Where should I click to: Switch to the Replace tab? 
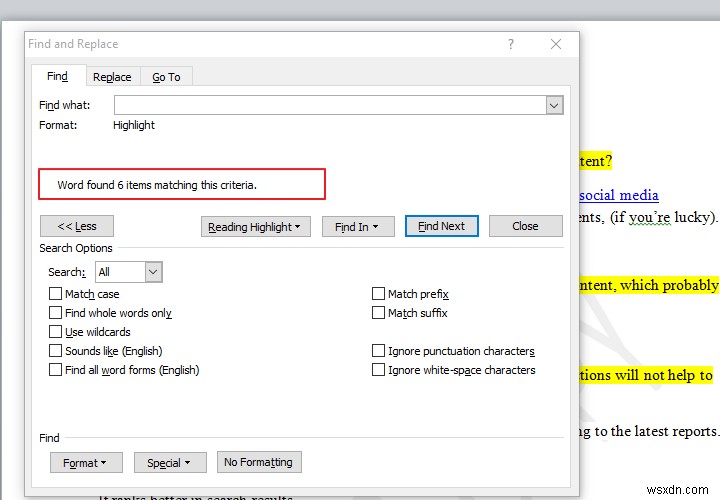(112, 77)
